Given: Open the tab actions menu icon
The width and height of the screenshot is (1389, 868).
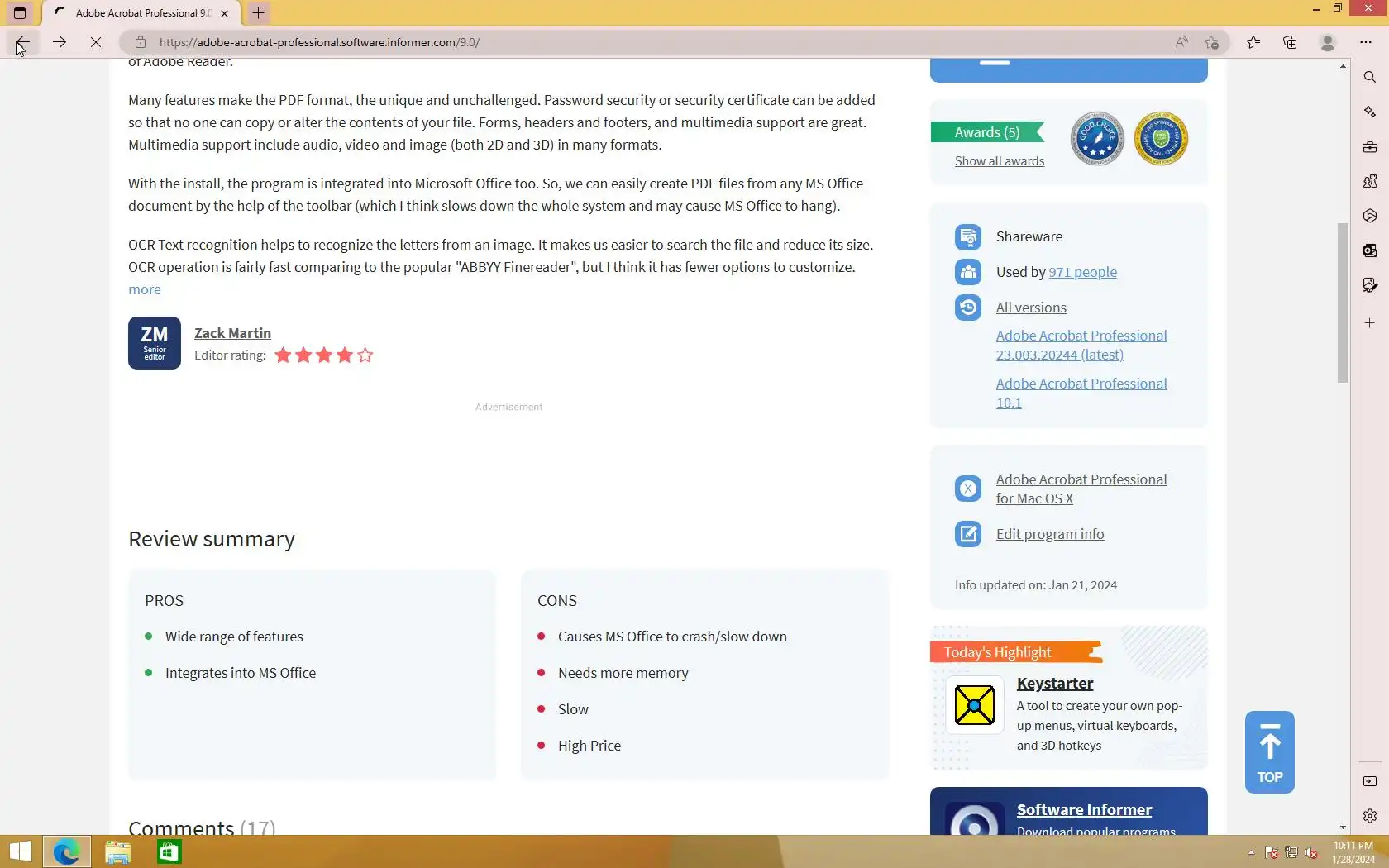Looking at the screenshot, I should coord(20,13).
